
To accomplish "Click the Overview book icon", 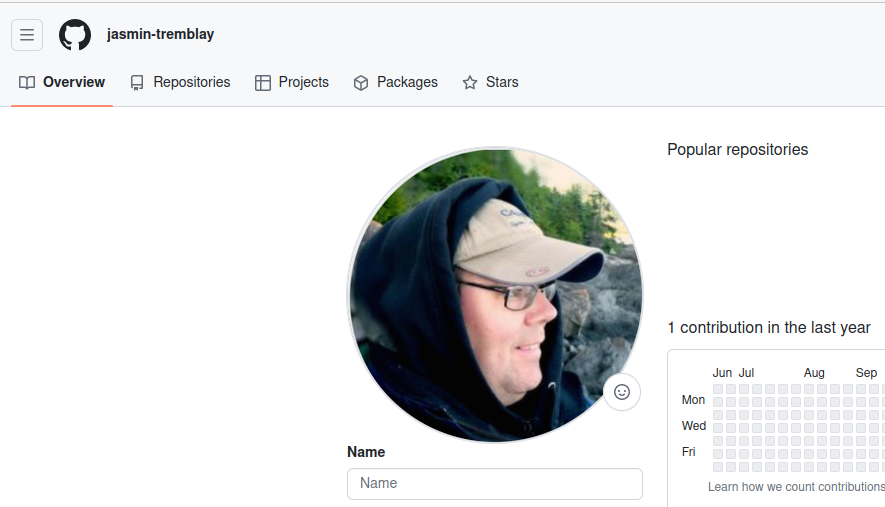I will pyautogui.click(x=27, y=83).
